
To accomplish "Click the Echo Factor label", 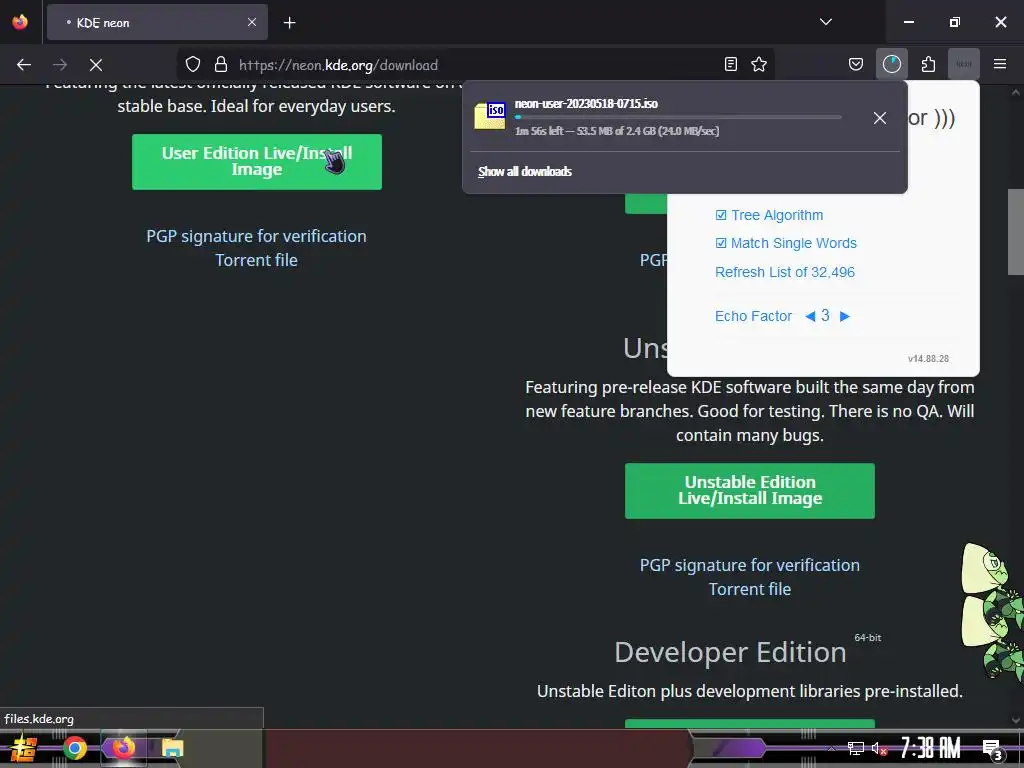I will point(753,316).
